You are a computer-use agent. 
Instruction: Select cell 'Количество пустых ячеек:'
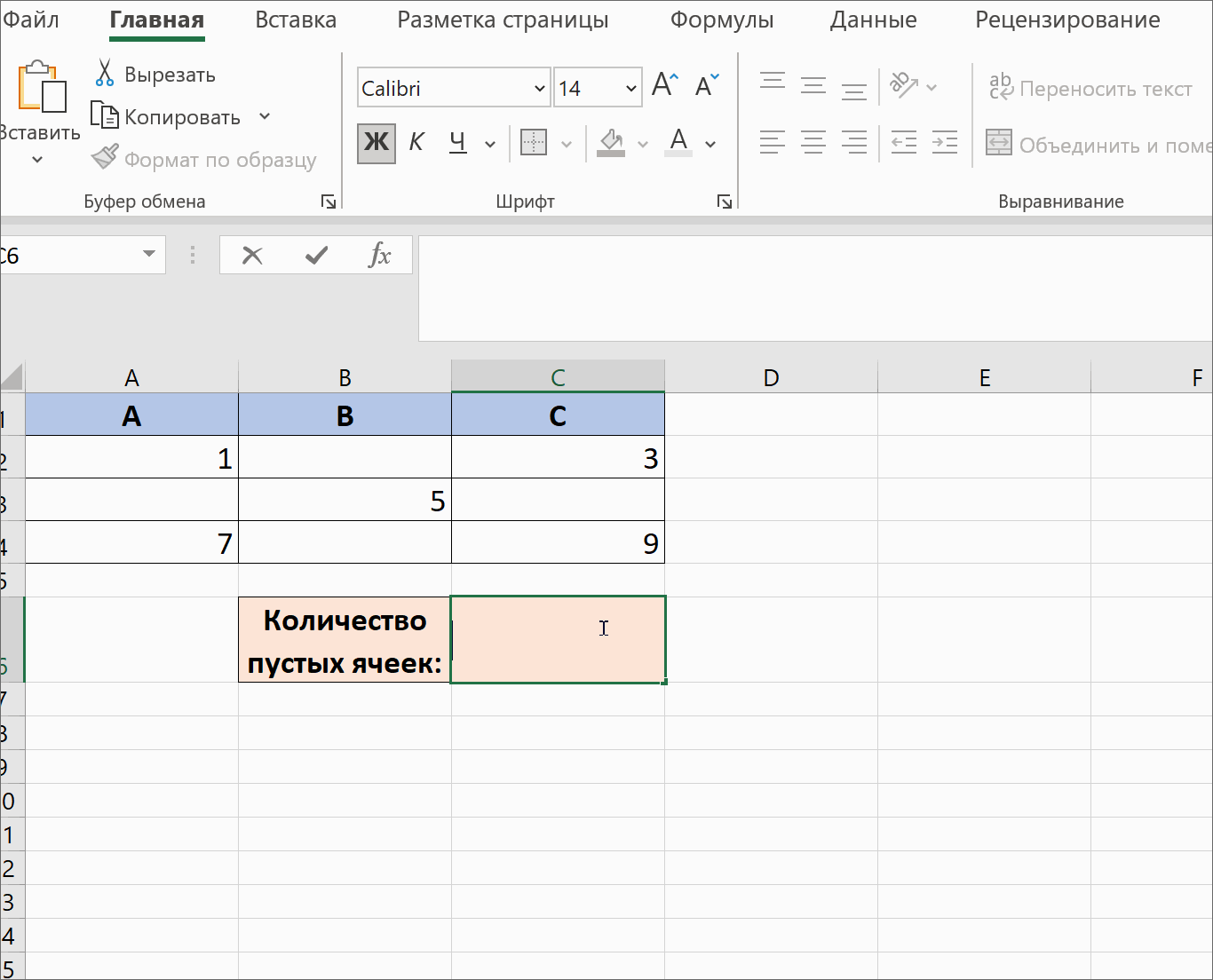pyautogui.click(x=345, y=640)
